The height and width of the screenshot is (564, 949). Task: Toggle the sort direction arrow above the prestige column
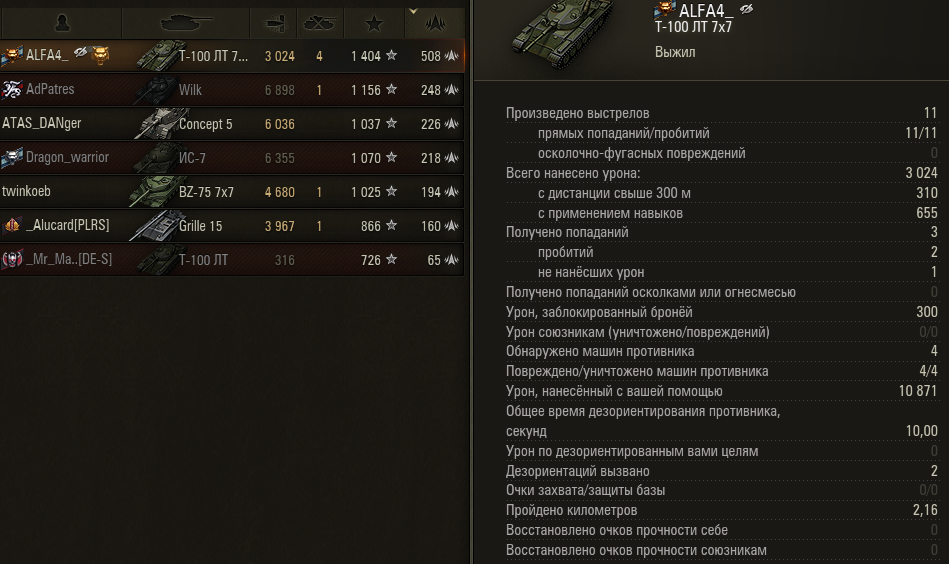click(413, 11)
